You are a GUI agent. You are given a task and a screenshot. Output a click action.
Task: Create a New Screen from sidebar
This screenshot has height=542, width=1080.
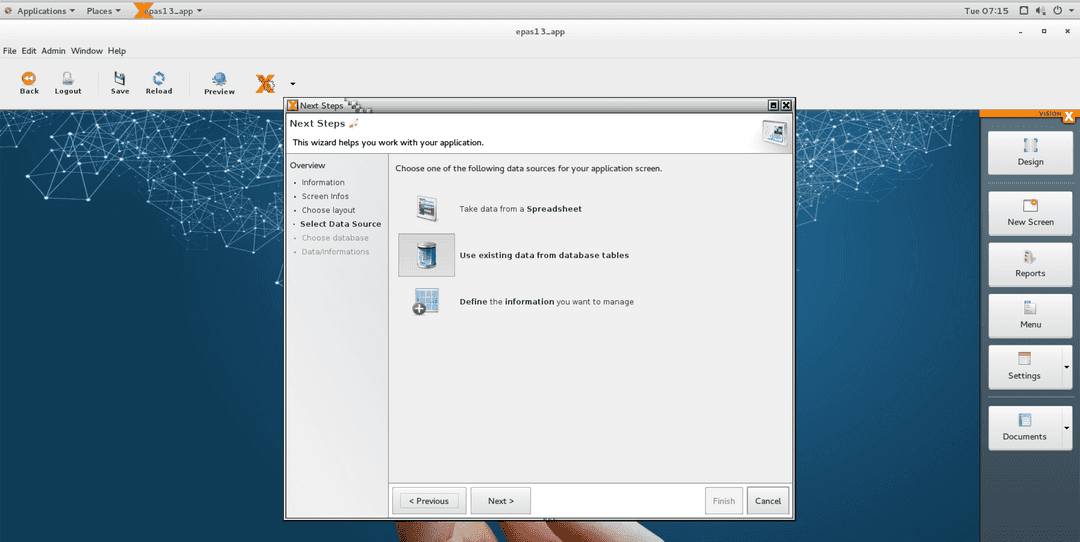1030,212
